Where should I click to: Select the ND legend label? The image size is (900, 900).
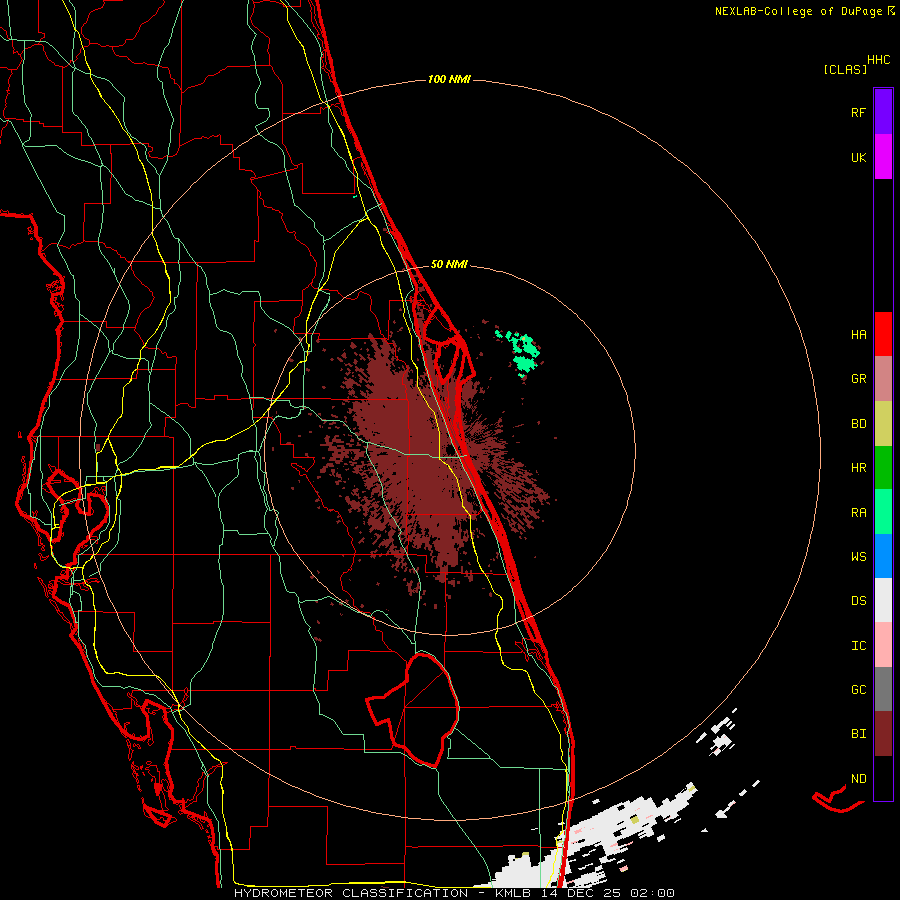click(x=858, y=779)
